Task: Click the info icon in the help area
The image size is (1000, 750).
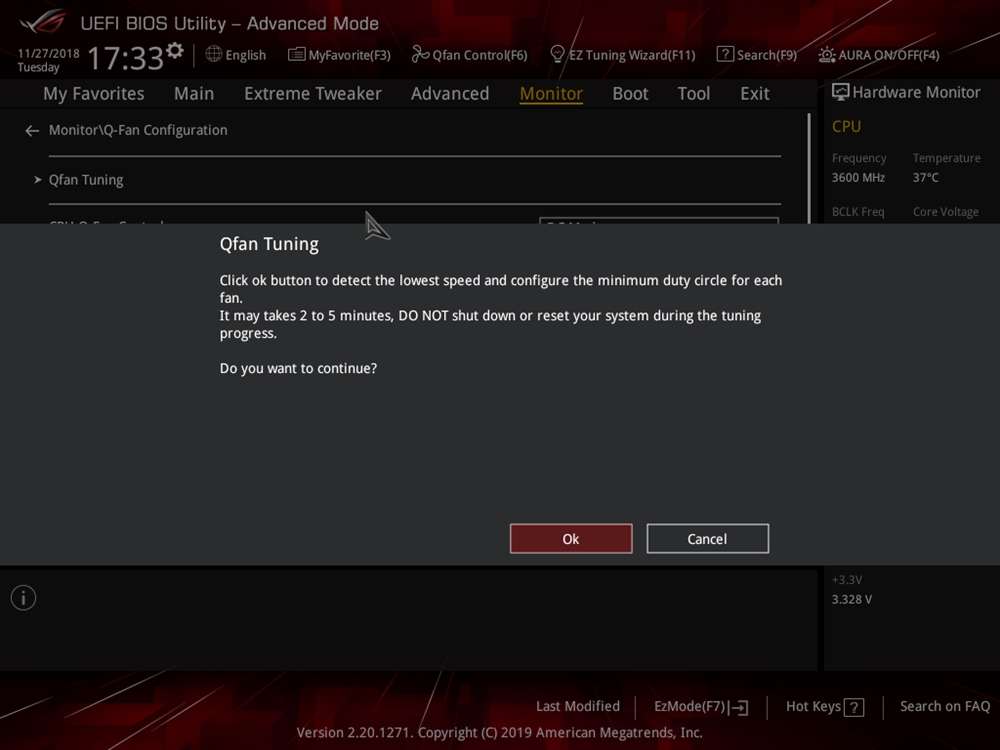Action: [x=23, y=598]
